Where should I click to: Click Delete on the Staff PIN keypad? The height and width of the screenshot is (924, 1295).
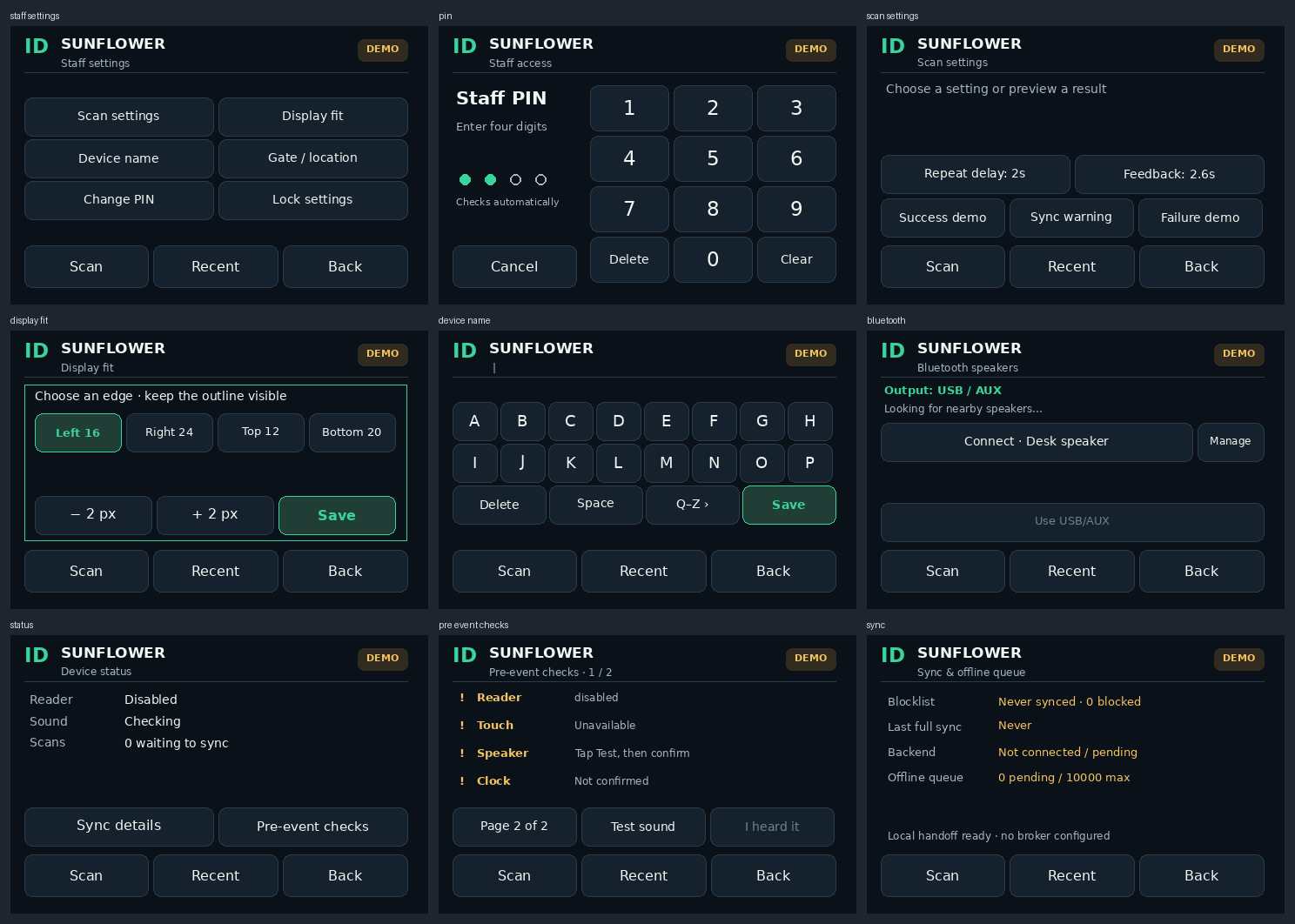tap(629, 259)
